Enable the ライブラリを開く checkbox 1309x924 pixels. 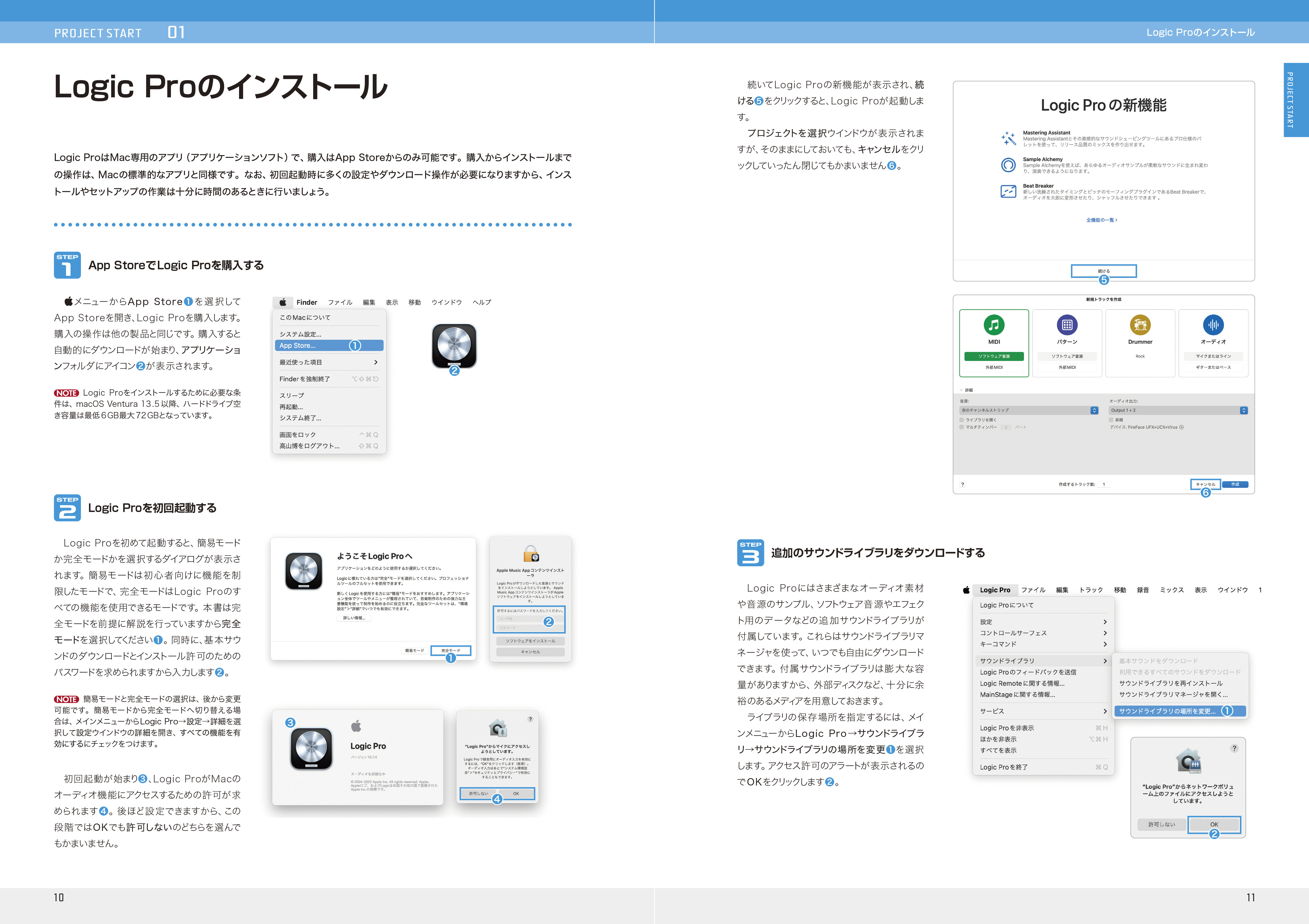pyautogui.click(x=962, y=420)
